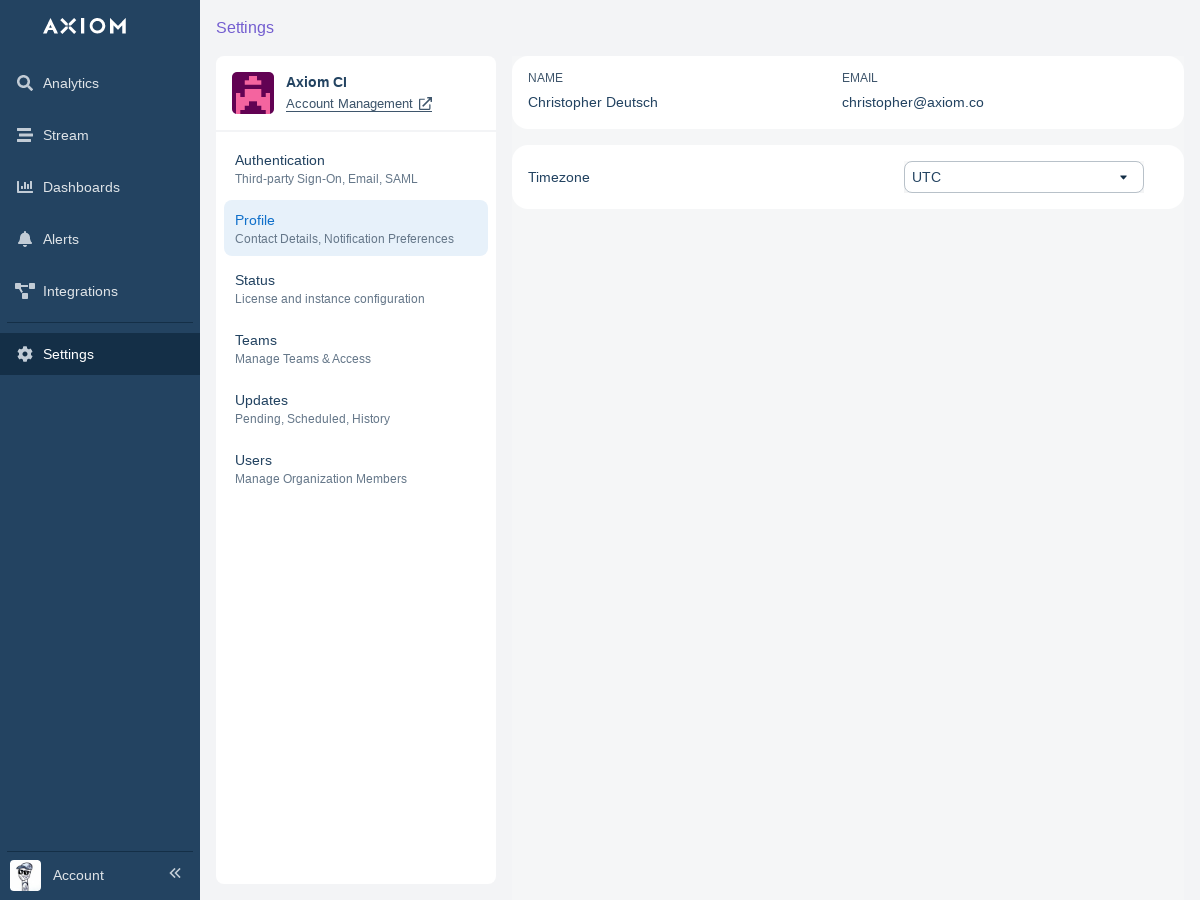Click the Analytics magnifying glass icon
The width and height of the screenshot is (1200, 900).
coord(25,83)
